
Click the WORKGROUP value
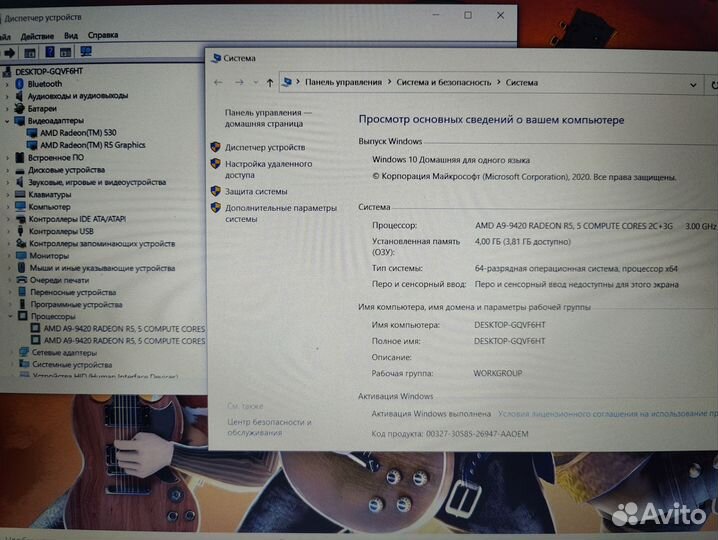point(498,373)
